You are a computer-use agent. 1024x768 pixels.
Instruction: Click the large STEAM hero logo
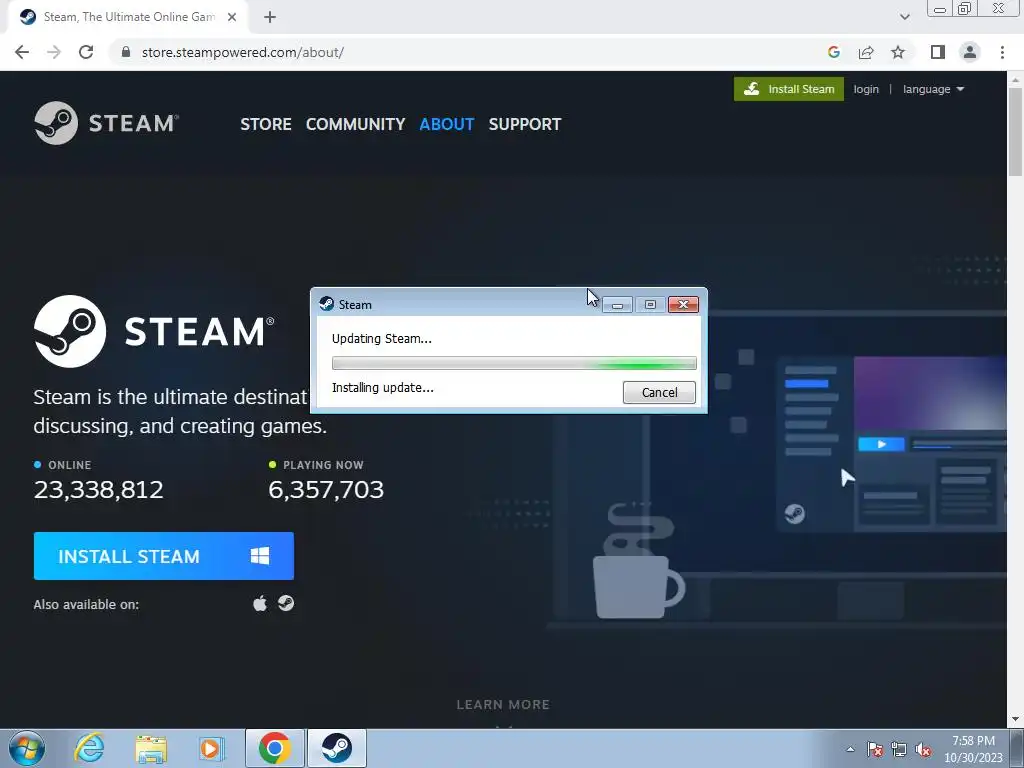point(154,331)
